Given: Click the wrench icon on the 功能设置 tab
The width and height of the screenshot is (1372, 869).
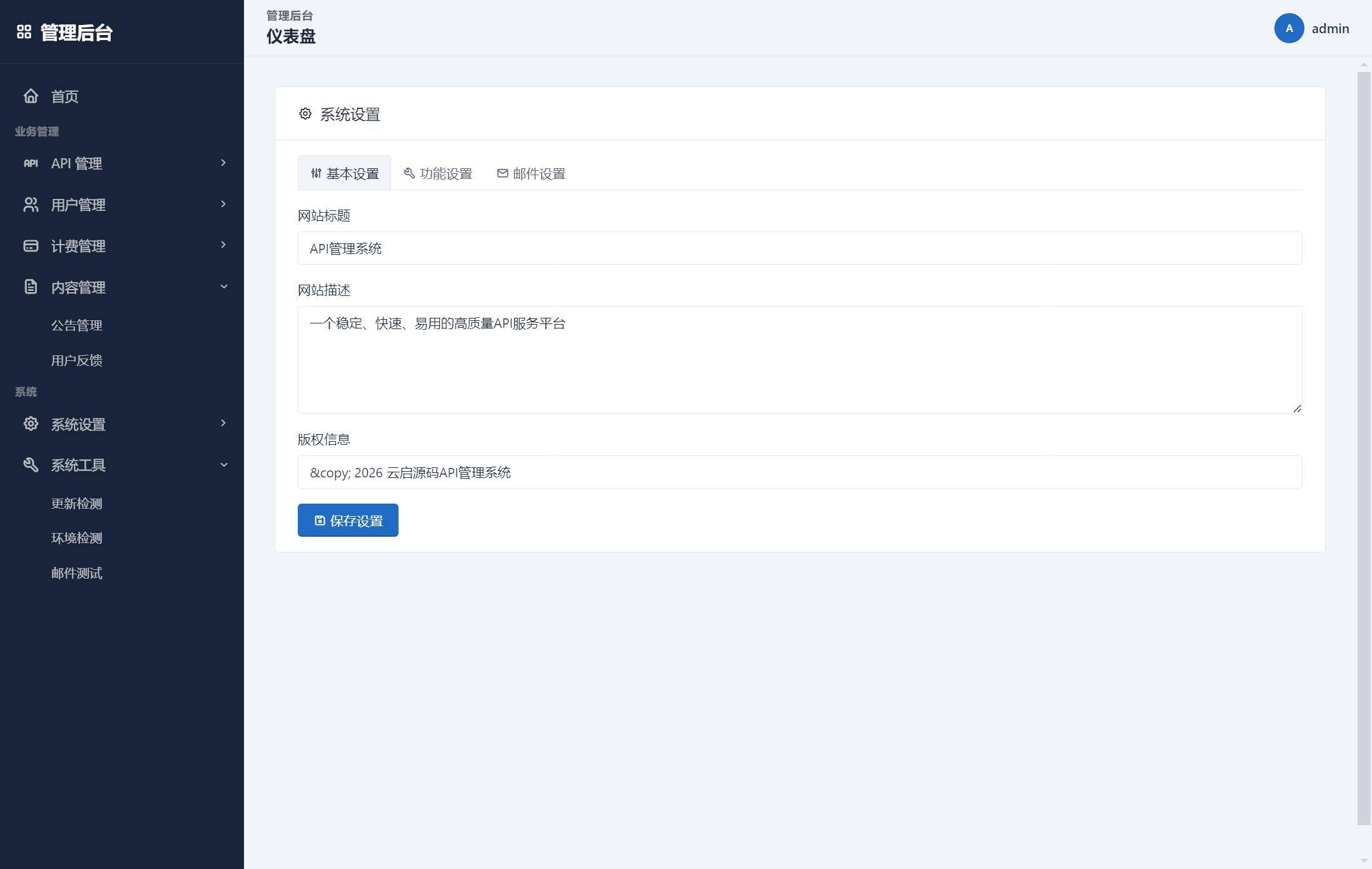Looking at the screenshot, I should (x=410, y=173).
